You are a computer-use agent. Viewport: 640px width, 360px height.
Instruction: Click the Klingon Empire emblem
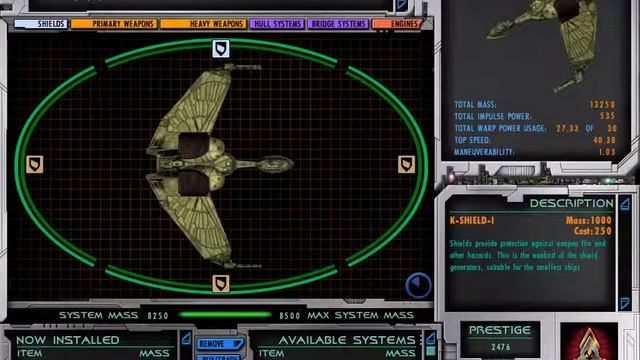[589, 343]
